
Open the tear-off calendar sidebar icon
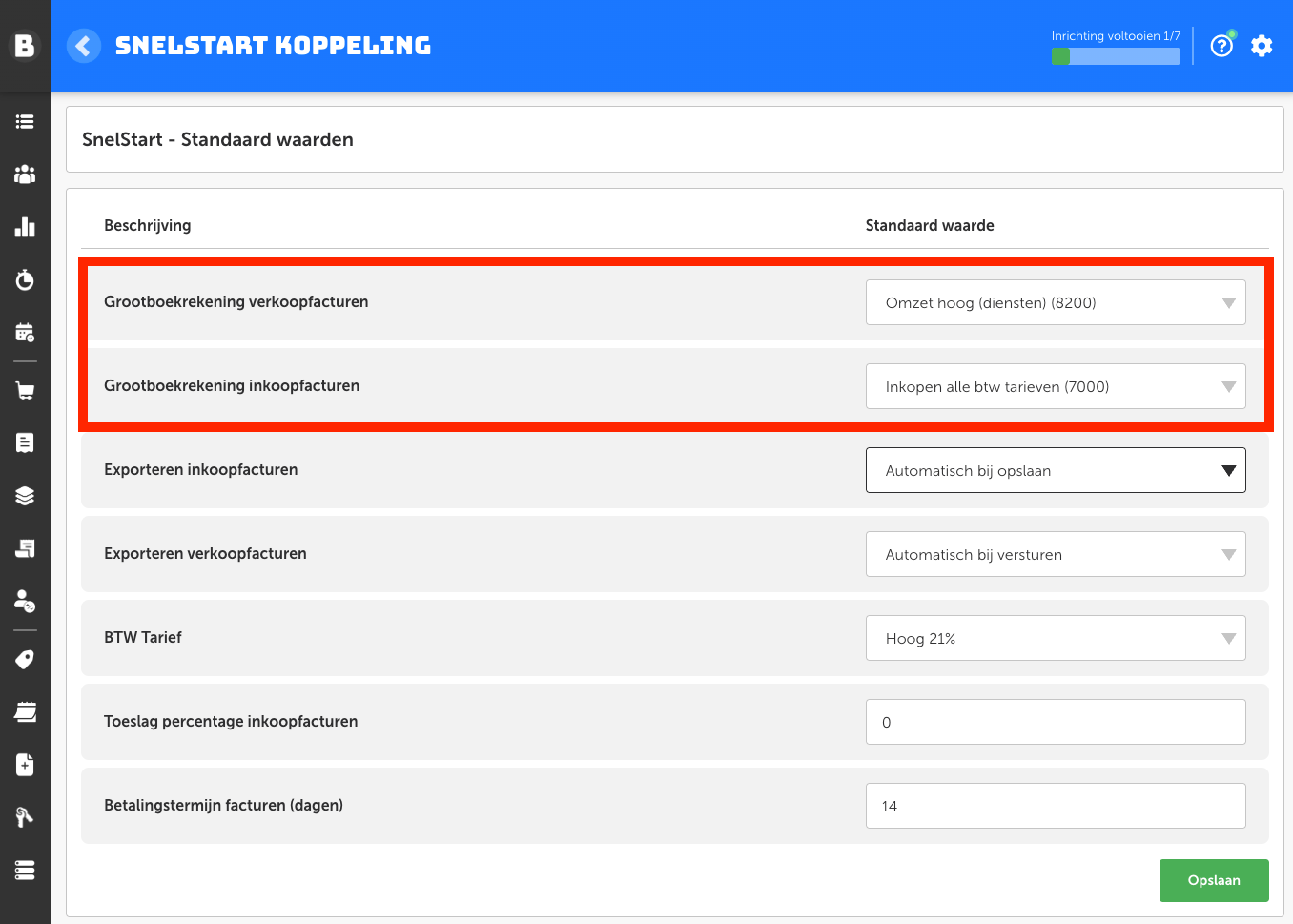(25, 712)
